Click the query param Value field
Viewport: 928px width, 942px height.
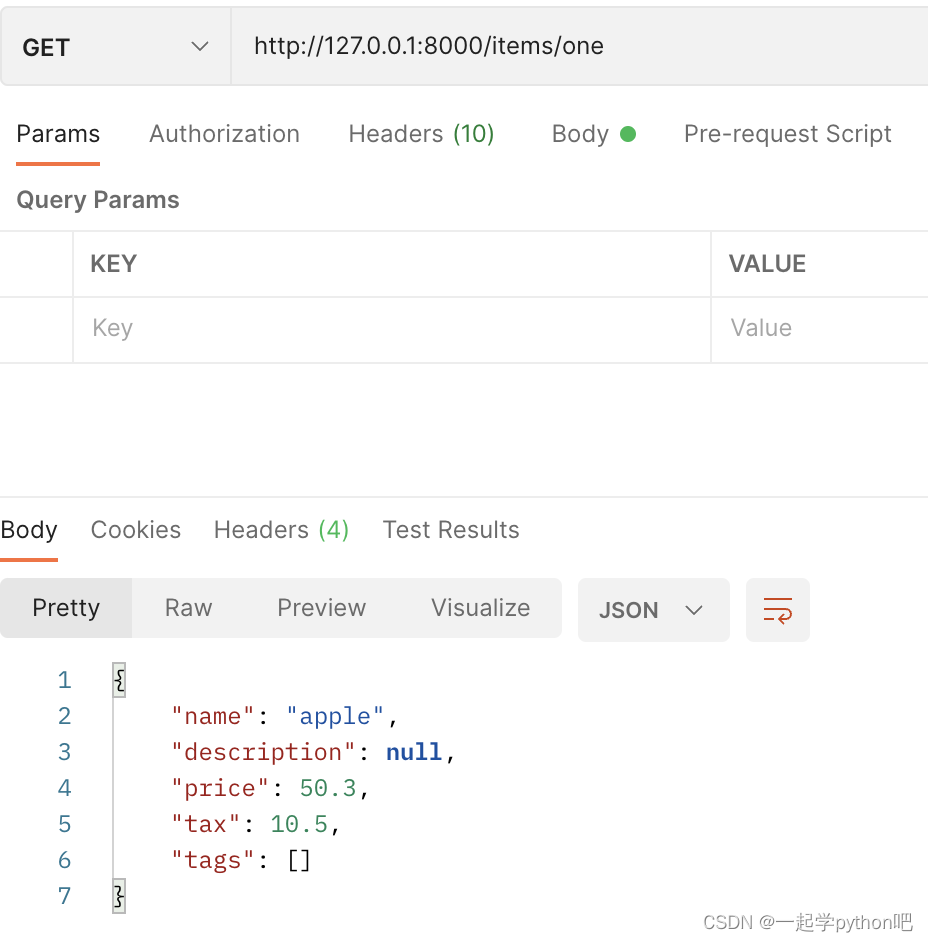pos(820,328)
